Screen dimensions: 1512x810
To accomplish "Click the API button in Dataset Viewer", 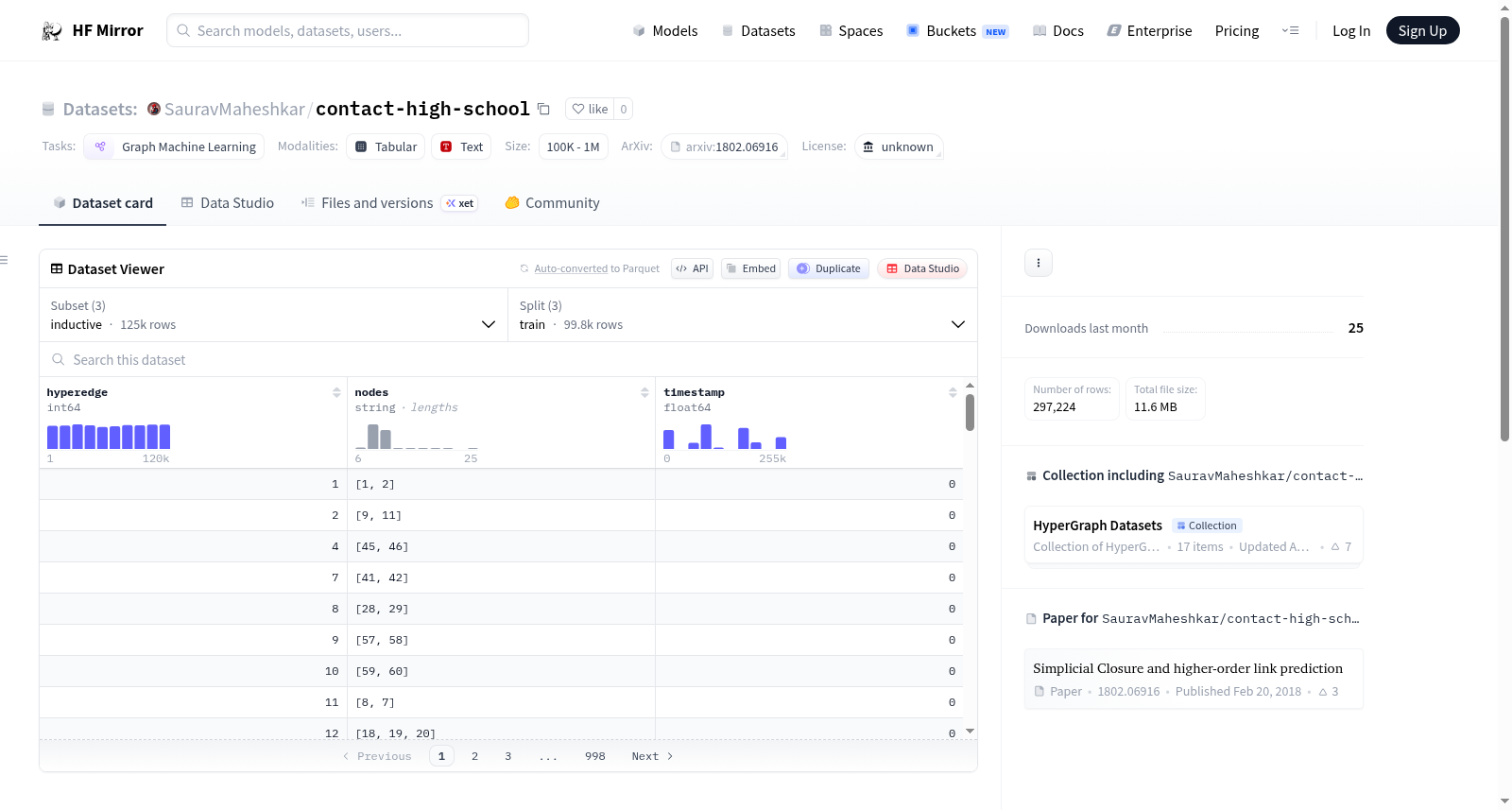I will coord(692,268).
